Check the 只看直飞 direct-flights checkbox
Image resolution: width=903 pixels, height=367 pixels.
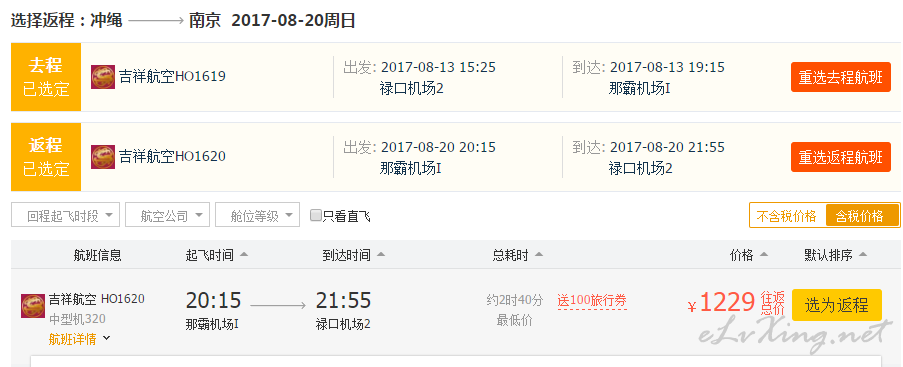click(x=316, y=215)
